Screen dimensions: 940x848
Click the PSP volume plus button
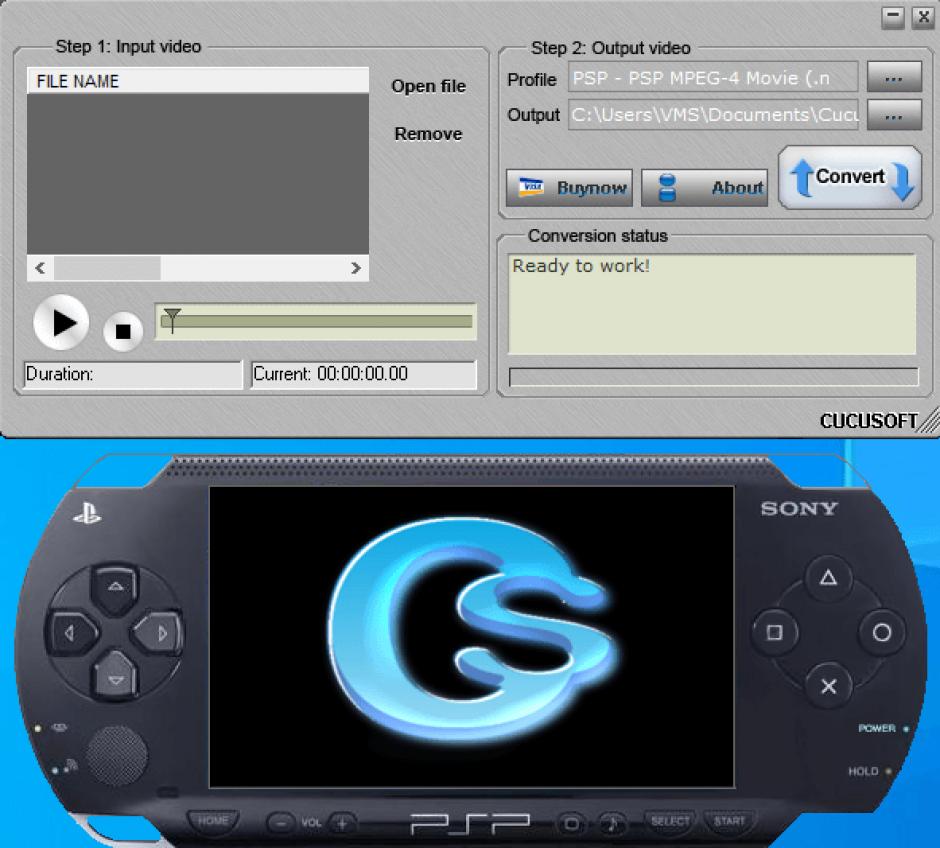click(x=342, y=823)
